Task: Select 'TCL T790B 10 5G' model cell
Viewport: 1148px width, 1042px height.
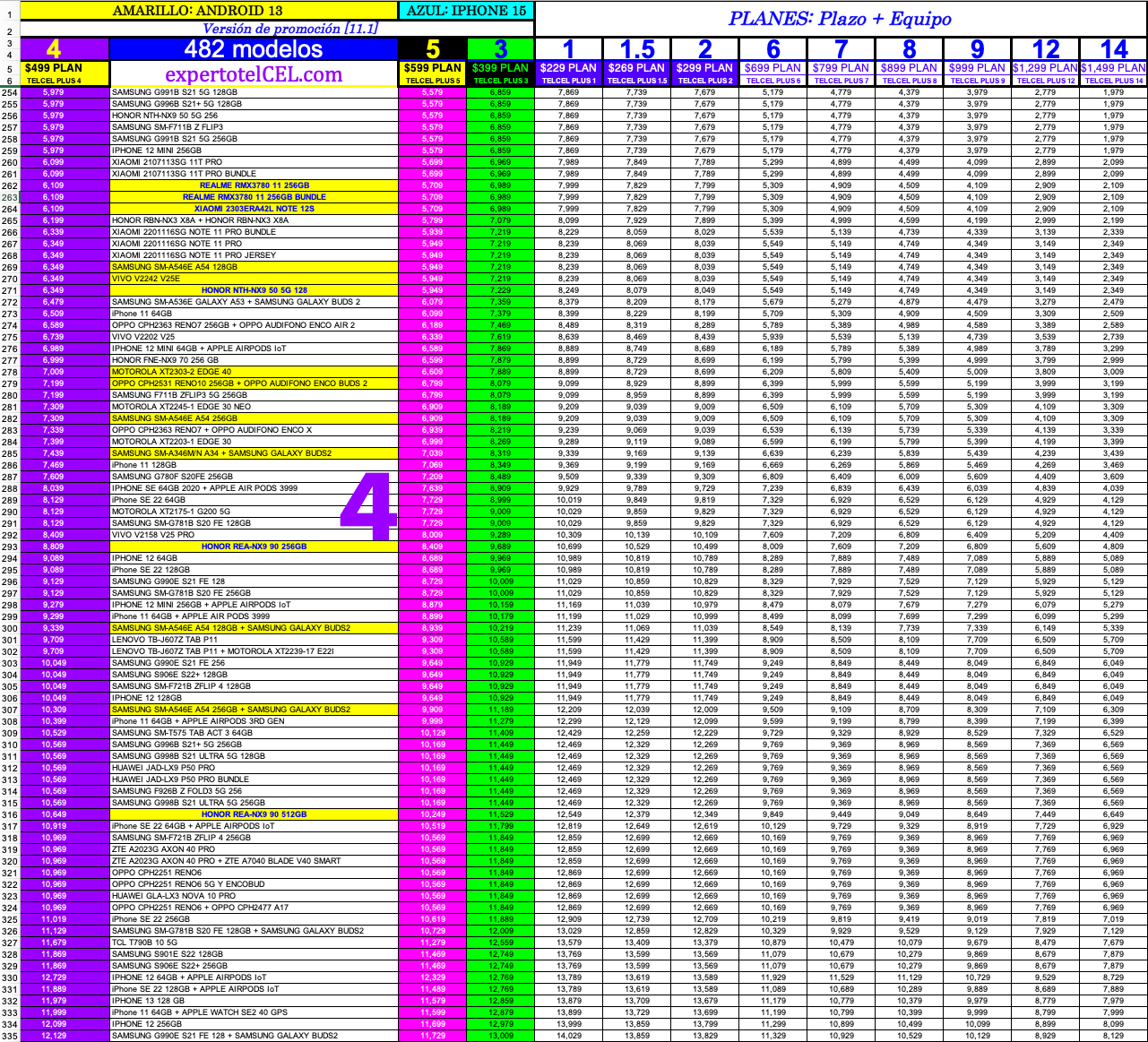Action: (x=254, y=943)
